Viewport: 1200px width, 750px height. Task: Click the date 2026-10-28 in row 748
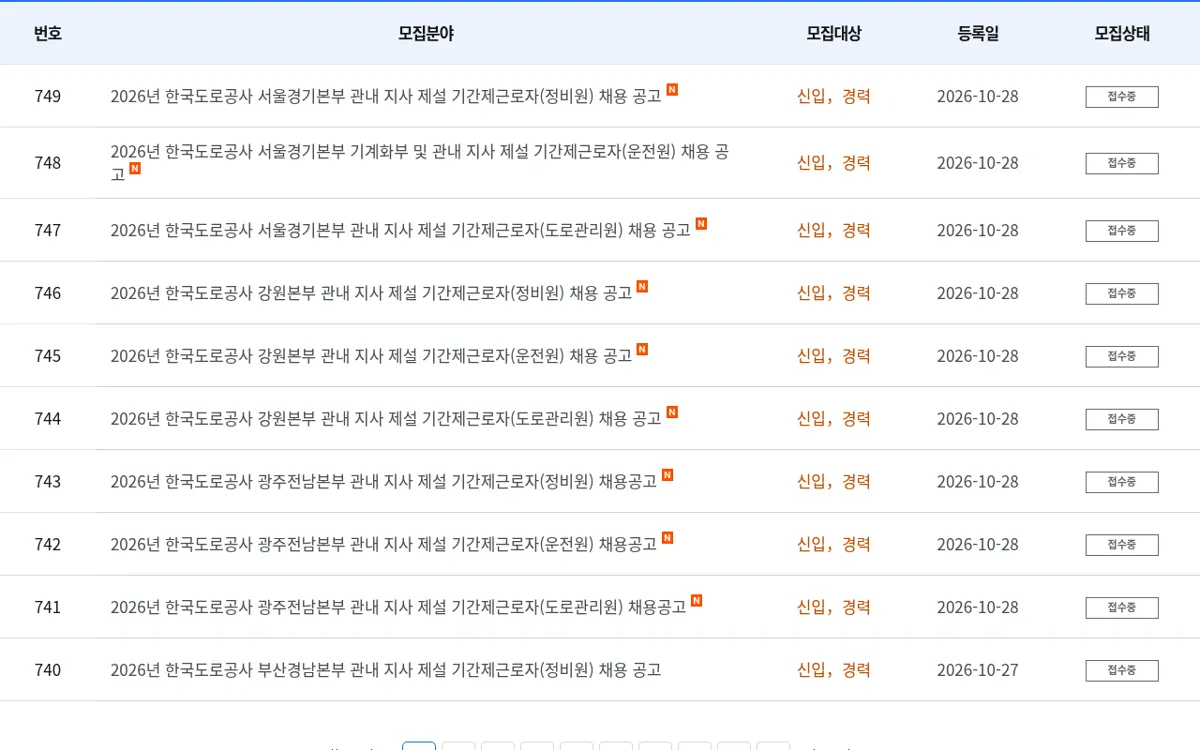978,162
